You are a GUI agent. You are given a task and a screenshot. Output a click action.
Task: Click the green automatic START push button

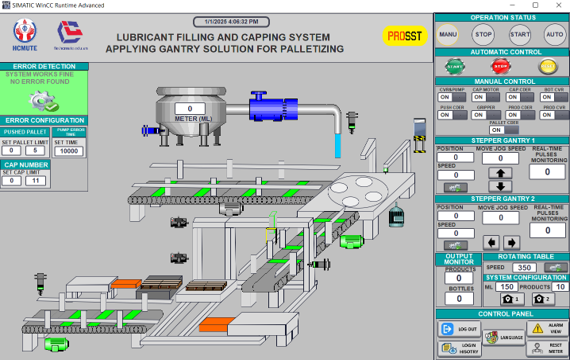tap(454, 67)
